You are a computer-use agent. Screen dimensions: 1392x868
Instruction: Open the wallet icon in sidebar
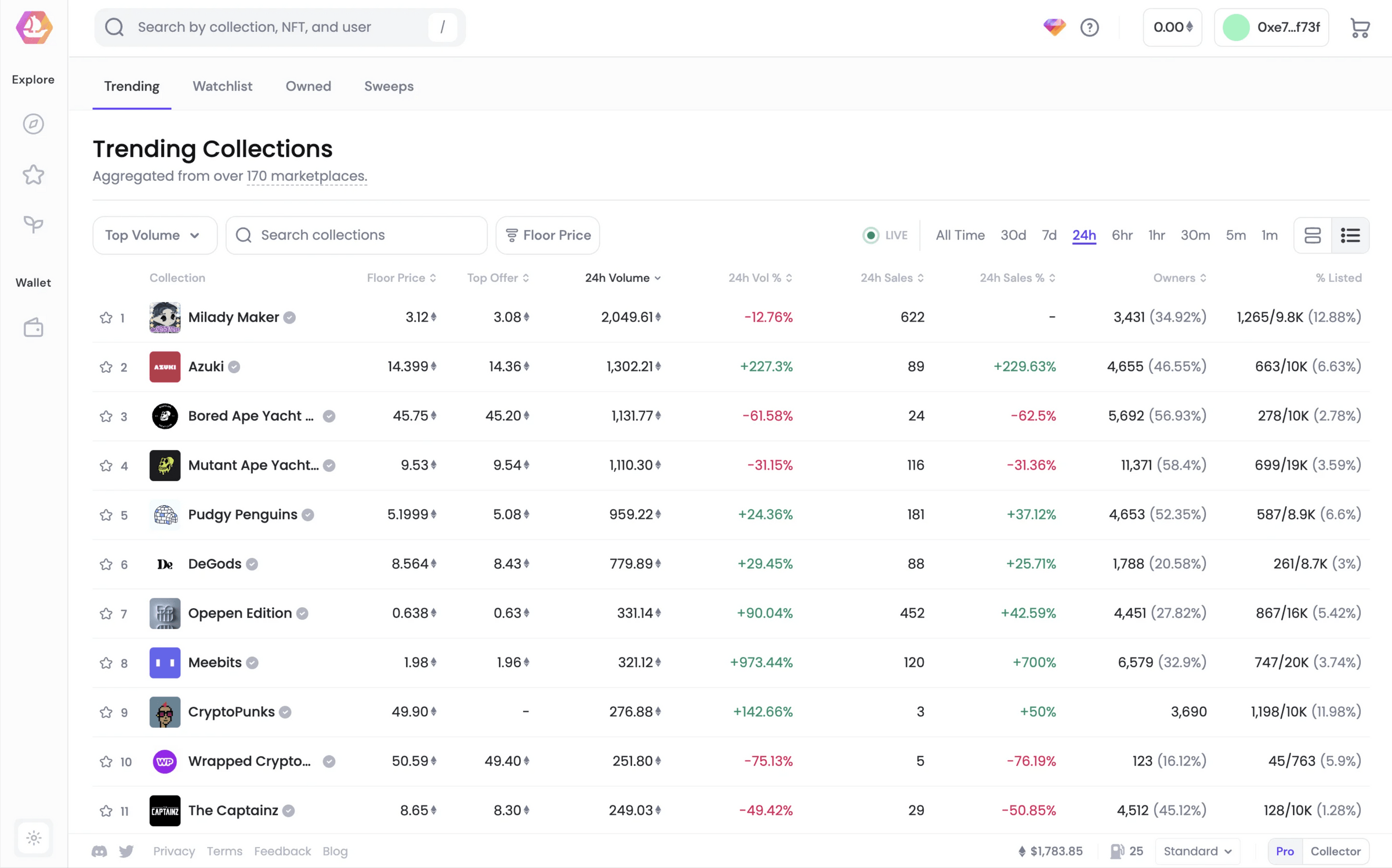click(x=34, y=328)
